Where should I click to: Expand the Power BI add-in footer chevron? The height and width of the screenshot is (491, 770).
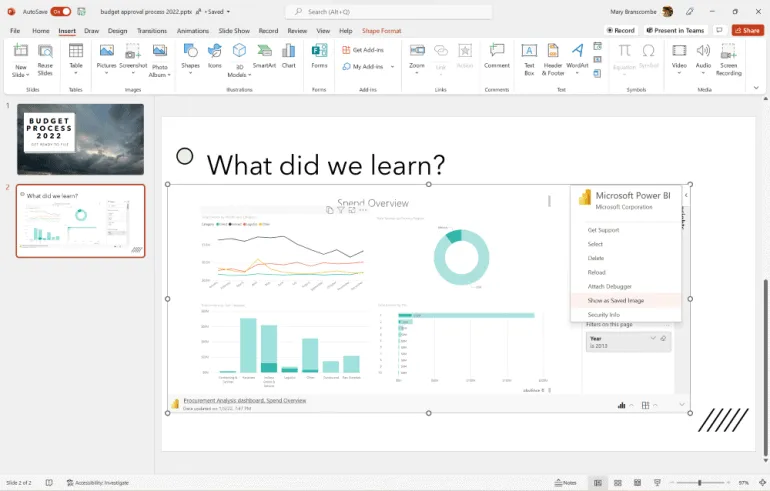[x=682, y=405]
